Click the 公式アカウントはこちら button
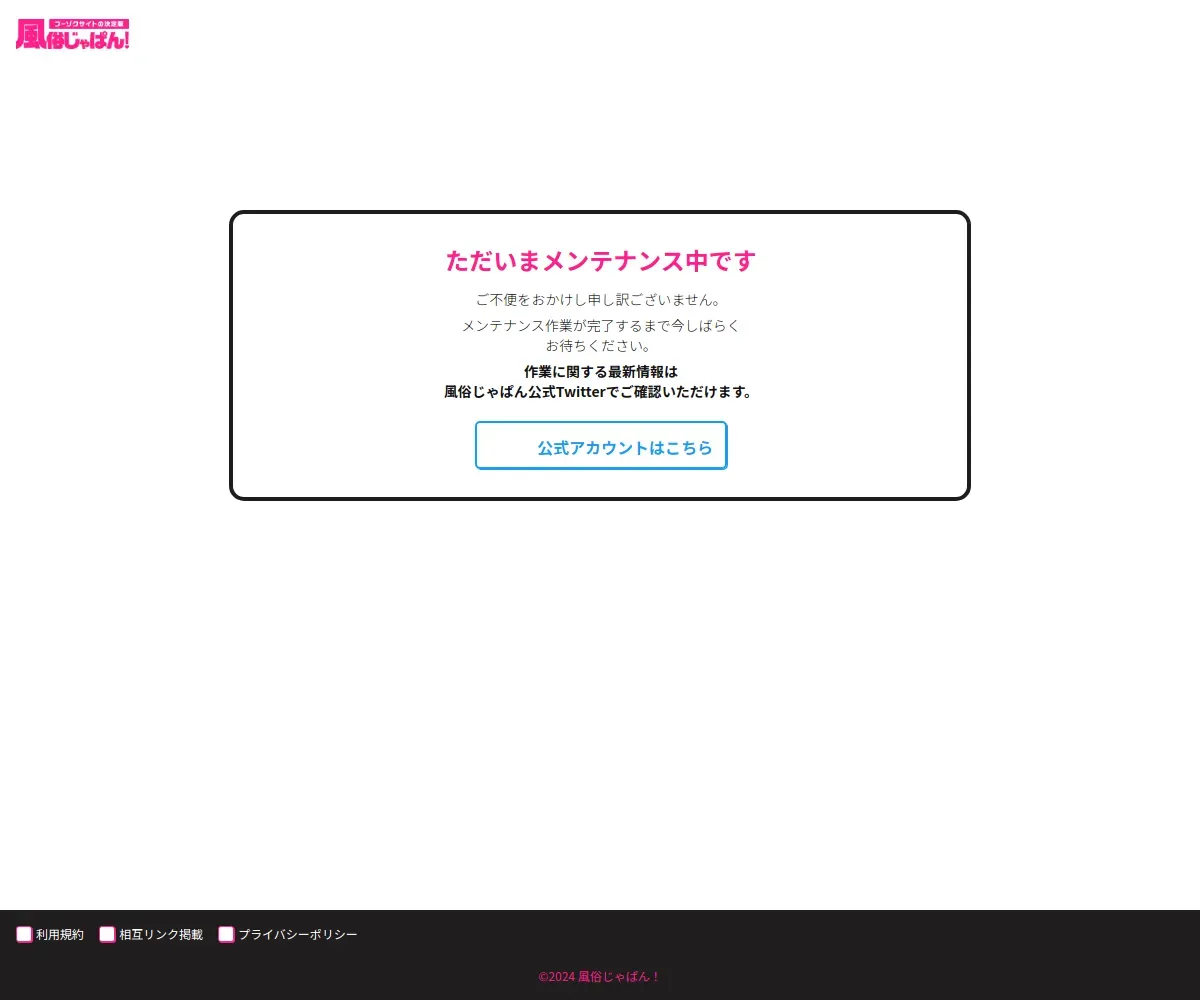 point(601,446)
